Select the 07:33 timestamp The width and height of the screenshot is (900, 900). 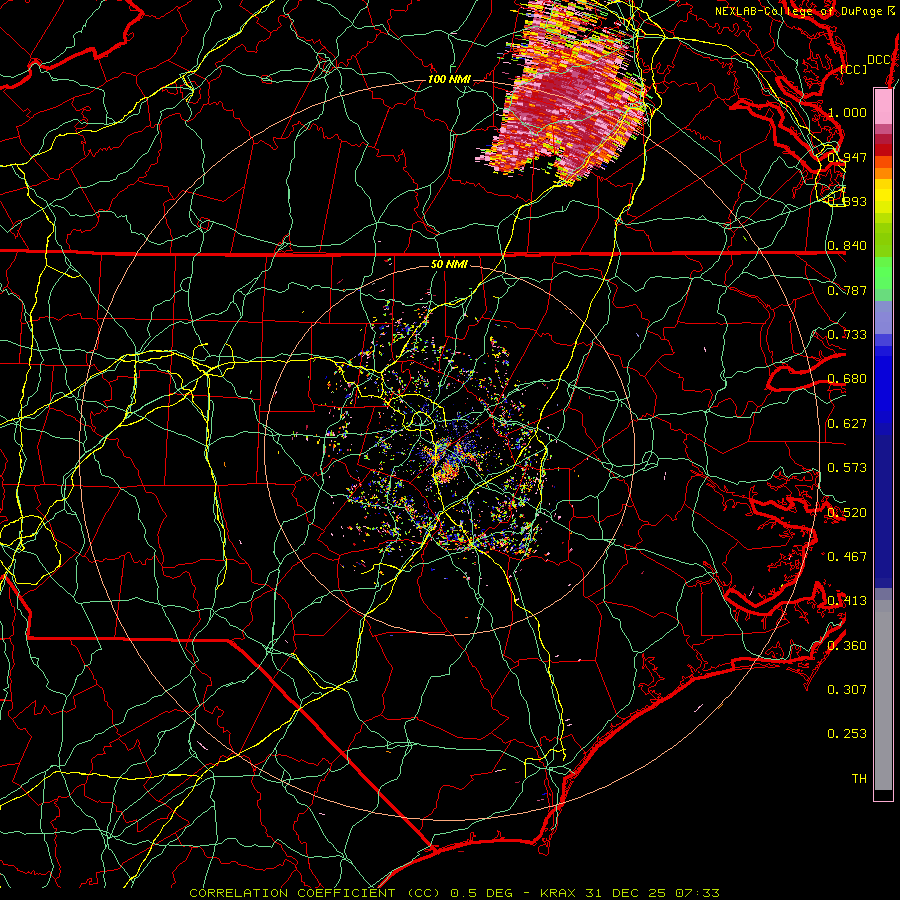coord(699,893)
